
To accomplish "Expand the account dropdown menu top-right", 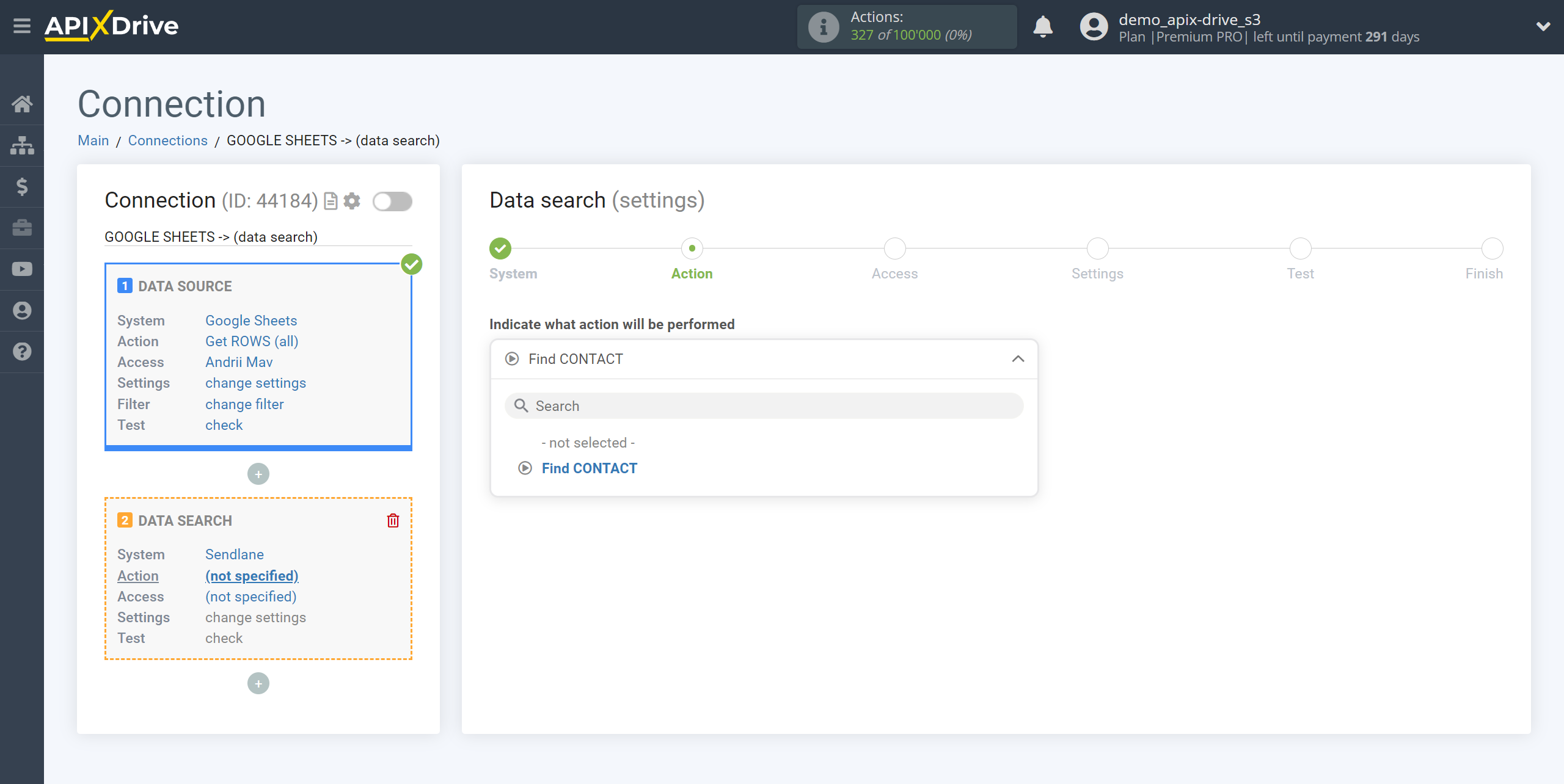I will pos(1541,26).
